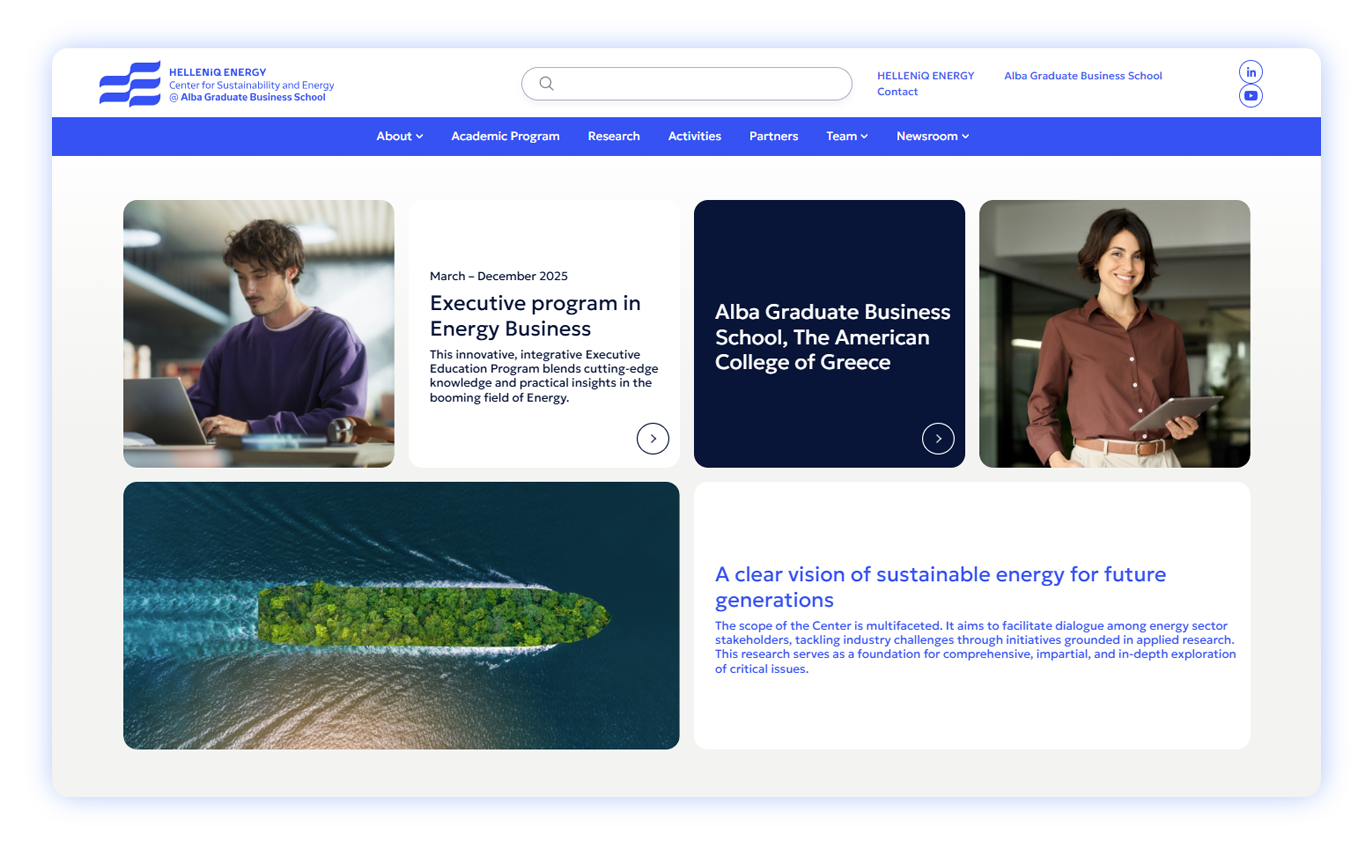Click the 'The scope of the Center' paragraph
This screenshot has height=850, width=1356.
coord(976,648)
